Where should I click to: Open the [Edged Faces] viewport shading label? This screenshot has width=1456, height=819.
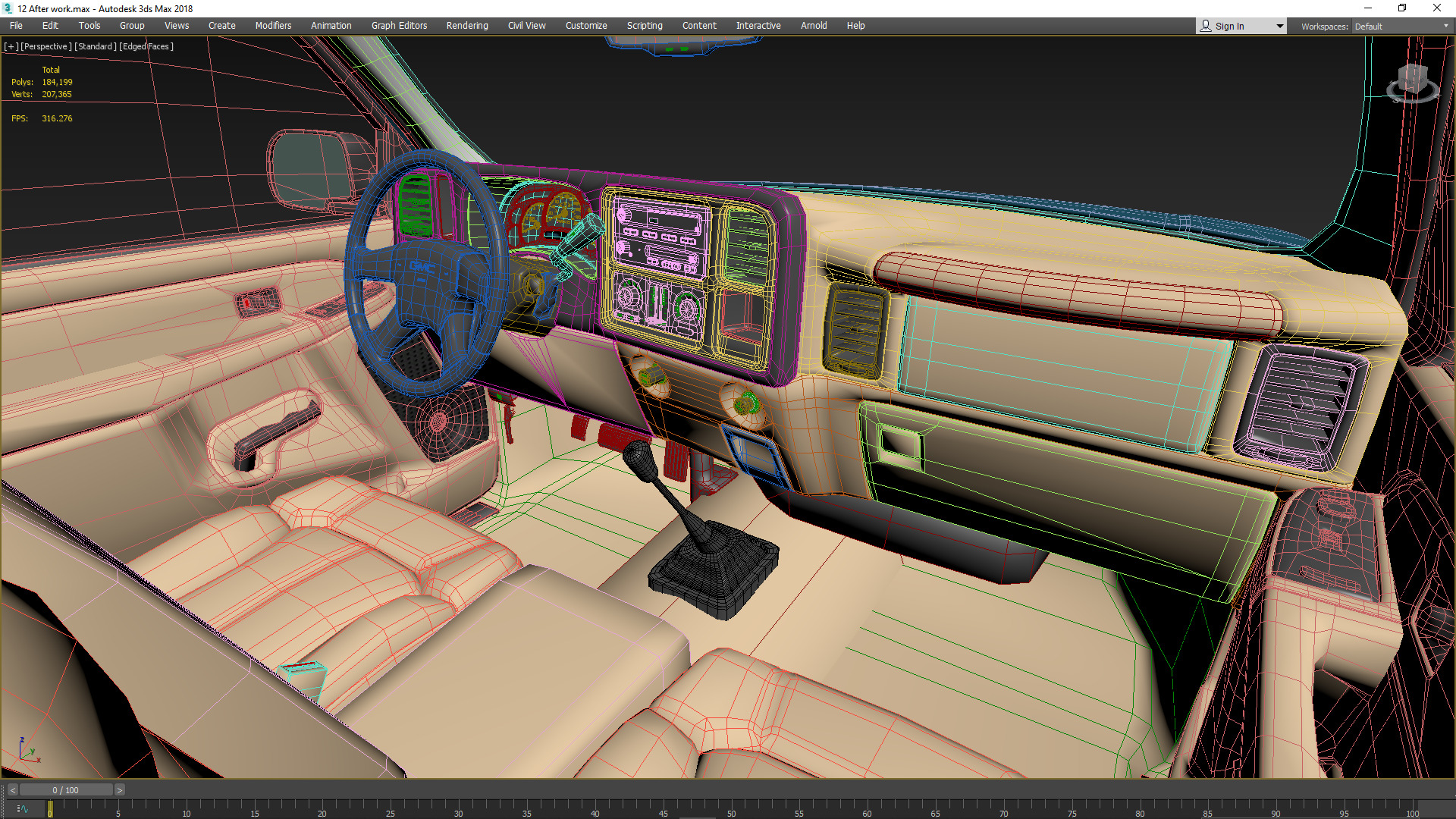(x=146, y=46)
